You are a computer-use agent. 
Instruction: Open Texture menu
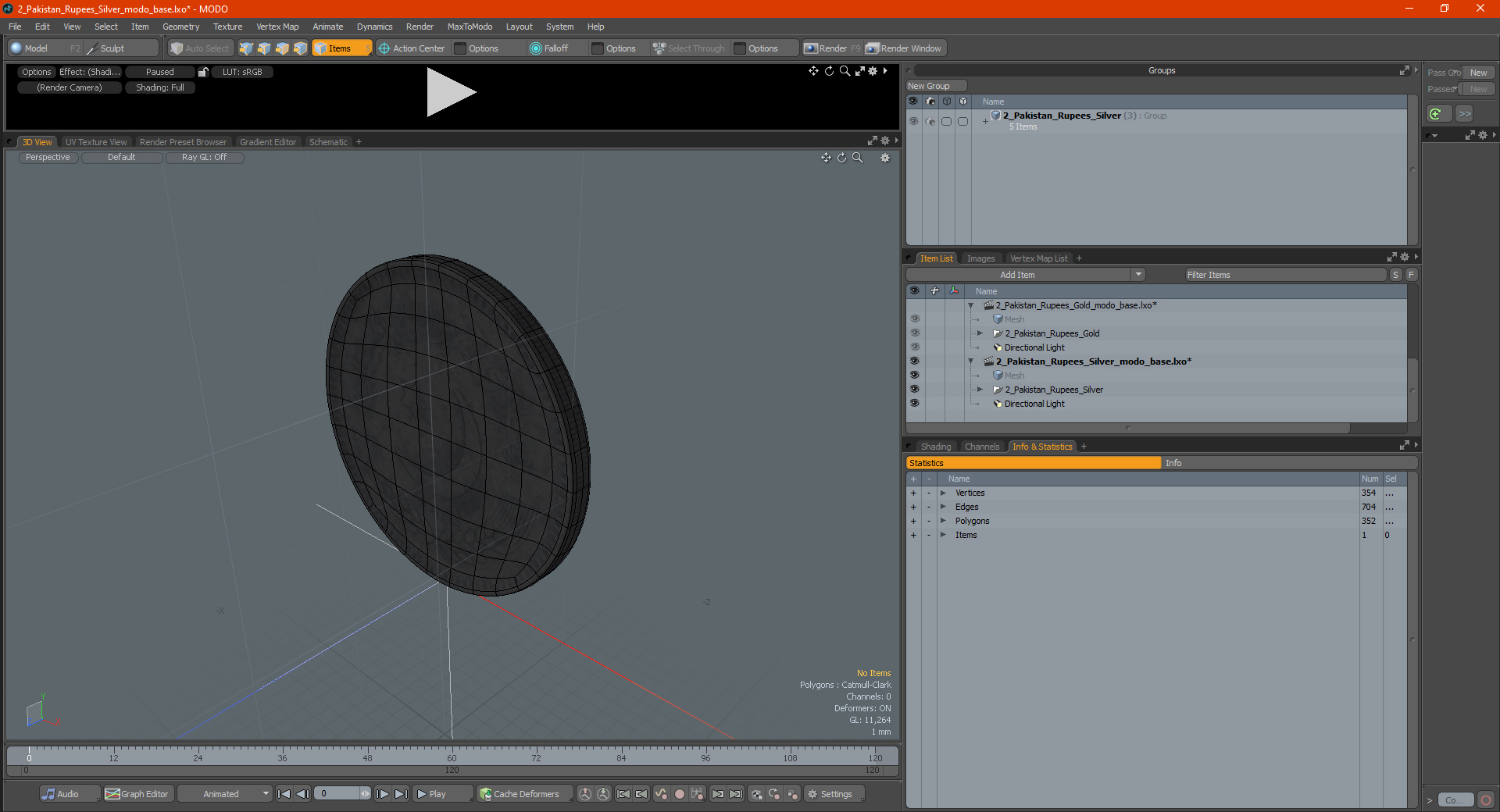click(227, 27)
